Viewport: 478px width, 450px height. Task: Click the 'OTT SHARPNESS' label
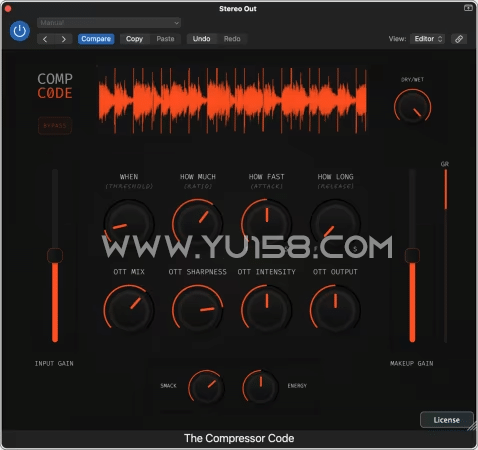point(197,272)
